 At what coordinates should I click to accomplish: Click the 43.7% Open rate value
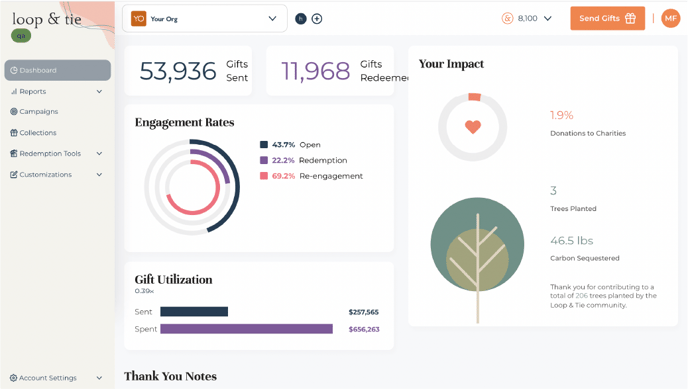pos(283,145)
